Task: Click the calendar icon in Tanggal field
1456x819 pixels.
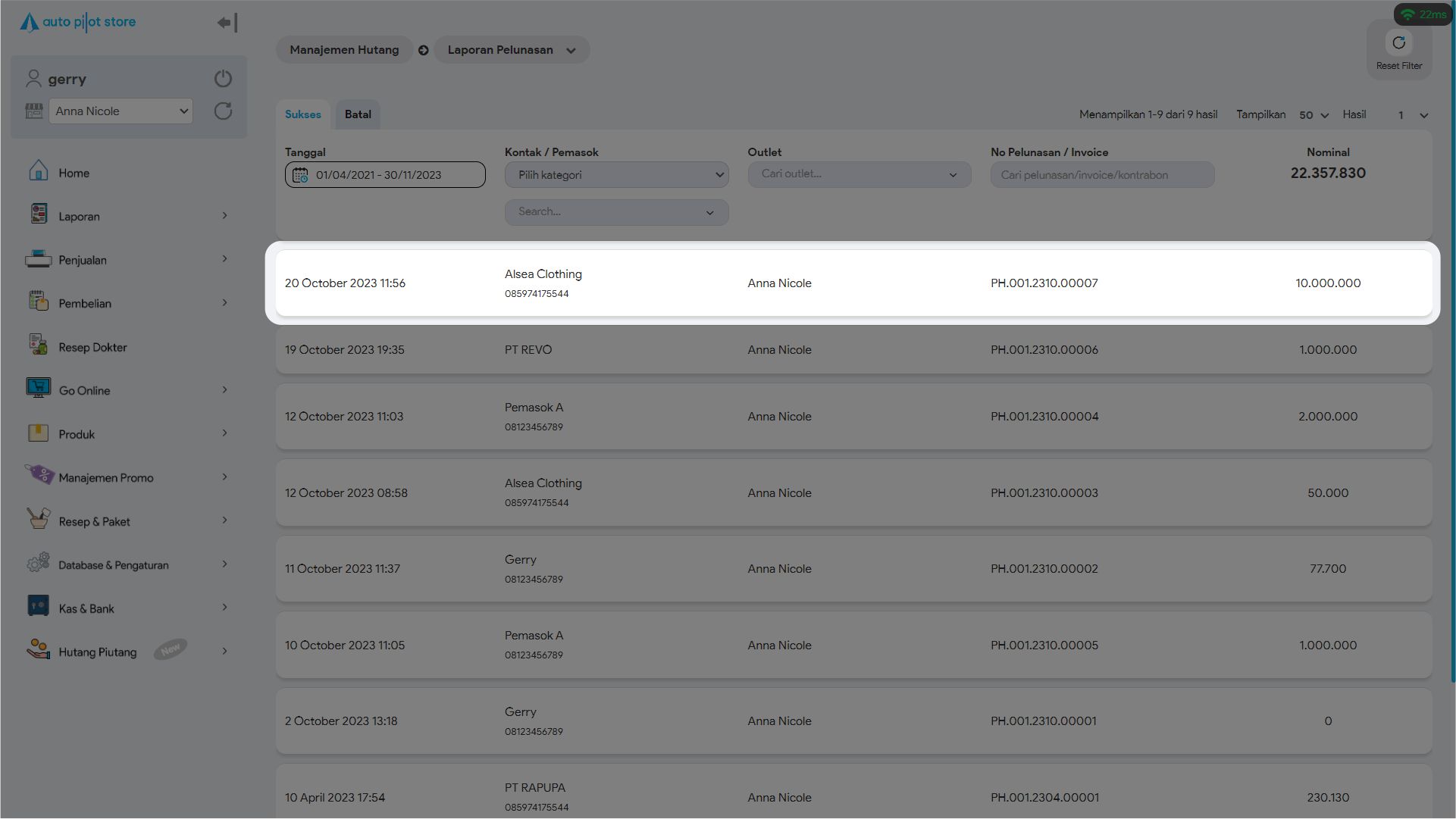Action: coord(300,175)
